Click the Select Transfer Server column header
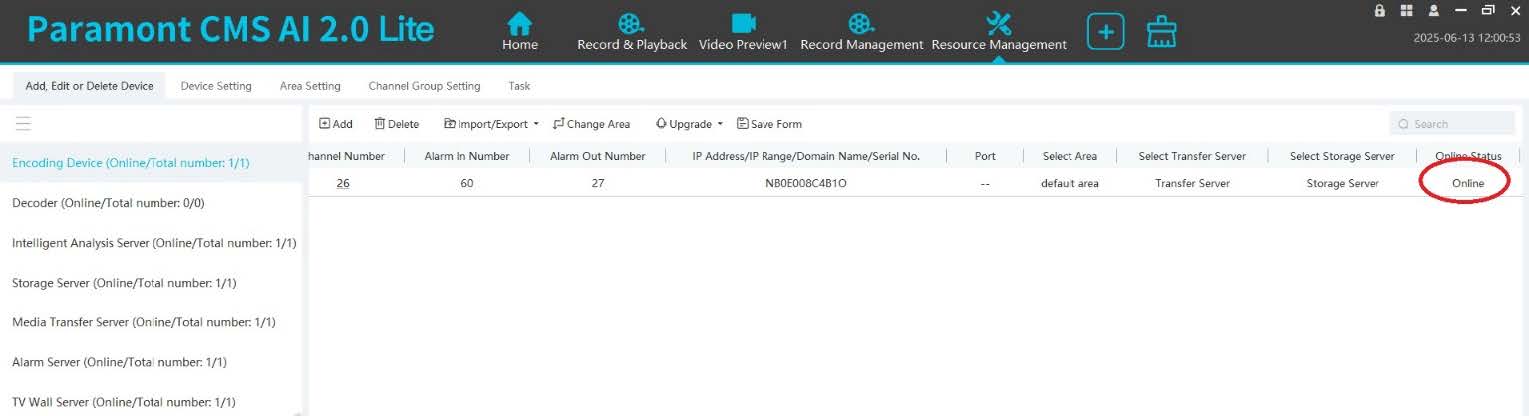This screenshot has width=1529, height=416. point(1192,156)
